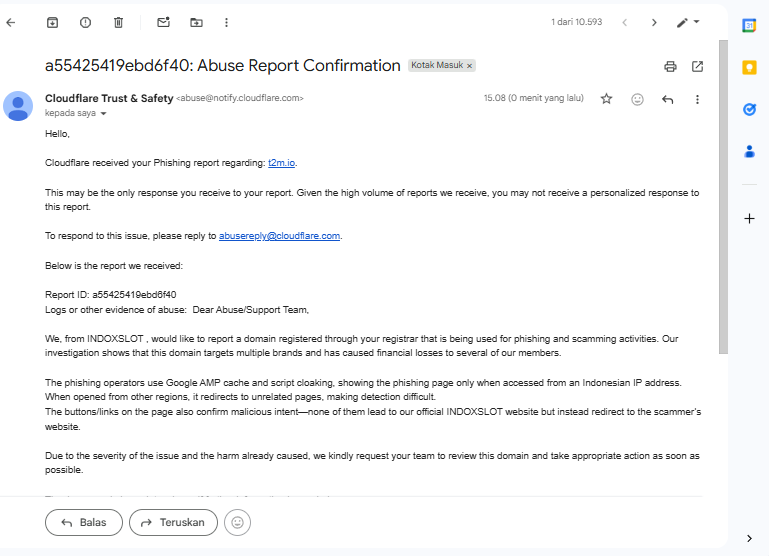Mark the email as unread
Image resolution: width=769 pixels, height=556 pixels.
(x=164, y=22)
